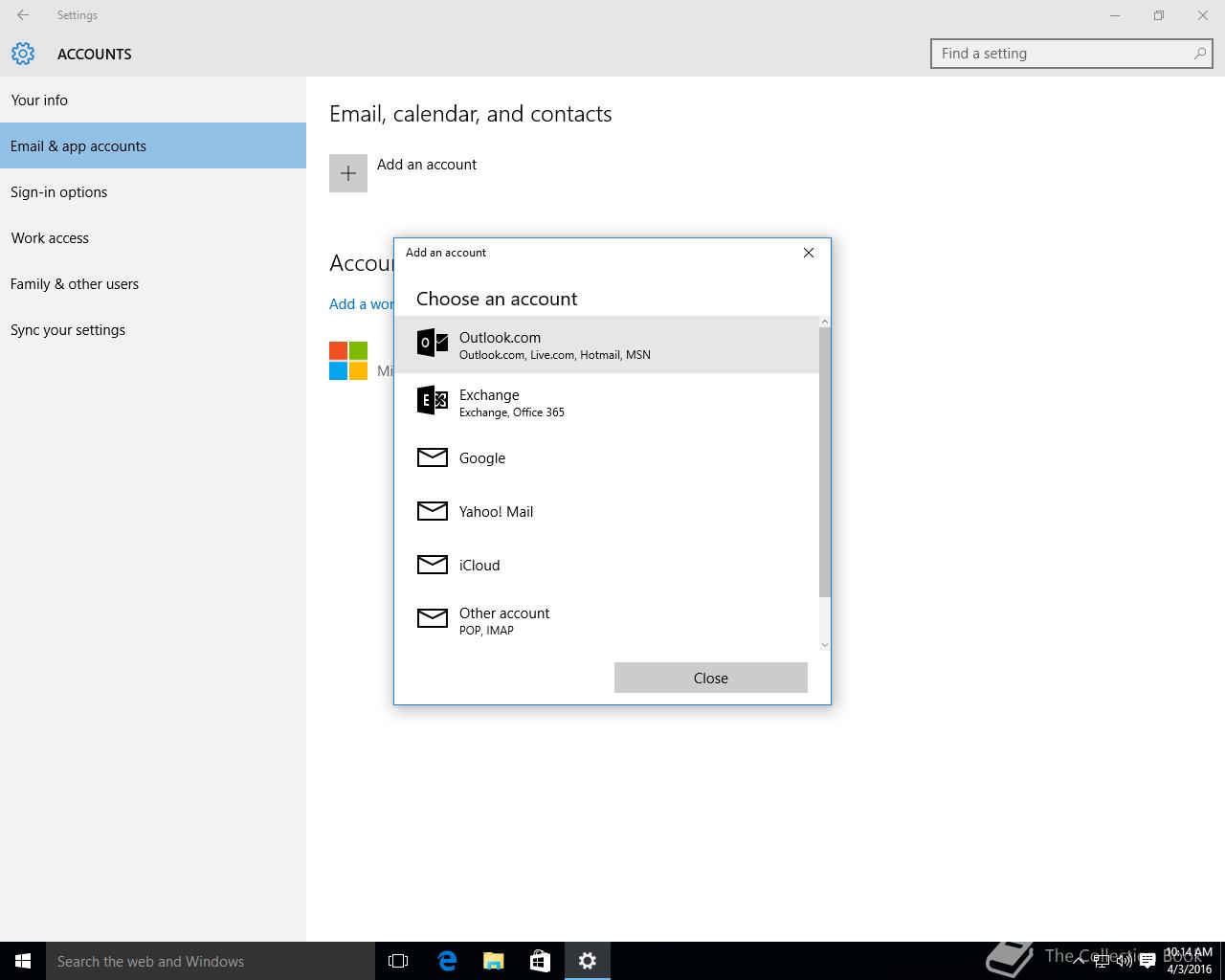Click the account list scrollbar thumb
This screenshot has width=1225, height=980.
825,461
